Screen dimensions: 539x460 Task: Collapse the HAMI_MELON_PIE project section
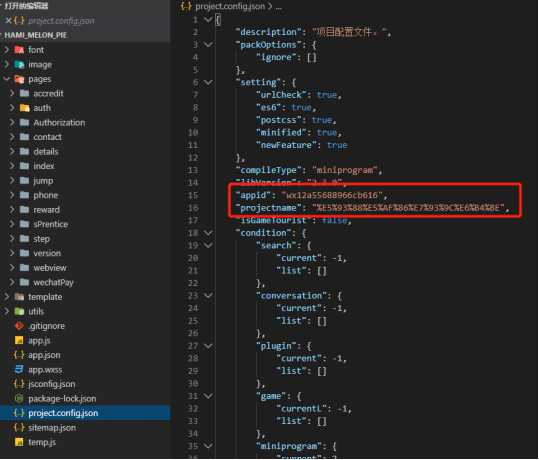(36, 35)
